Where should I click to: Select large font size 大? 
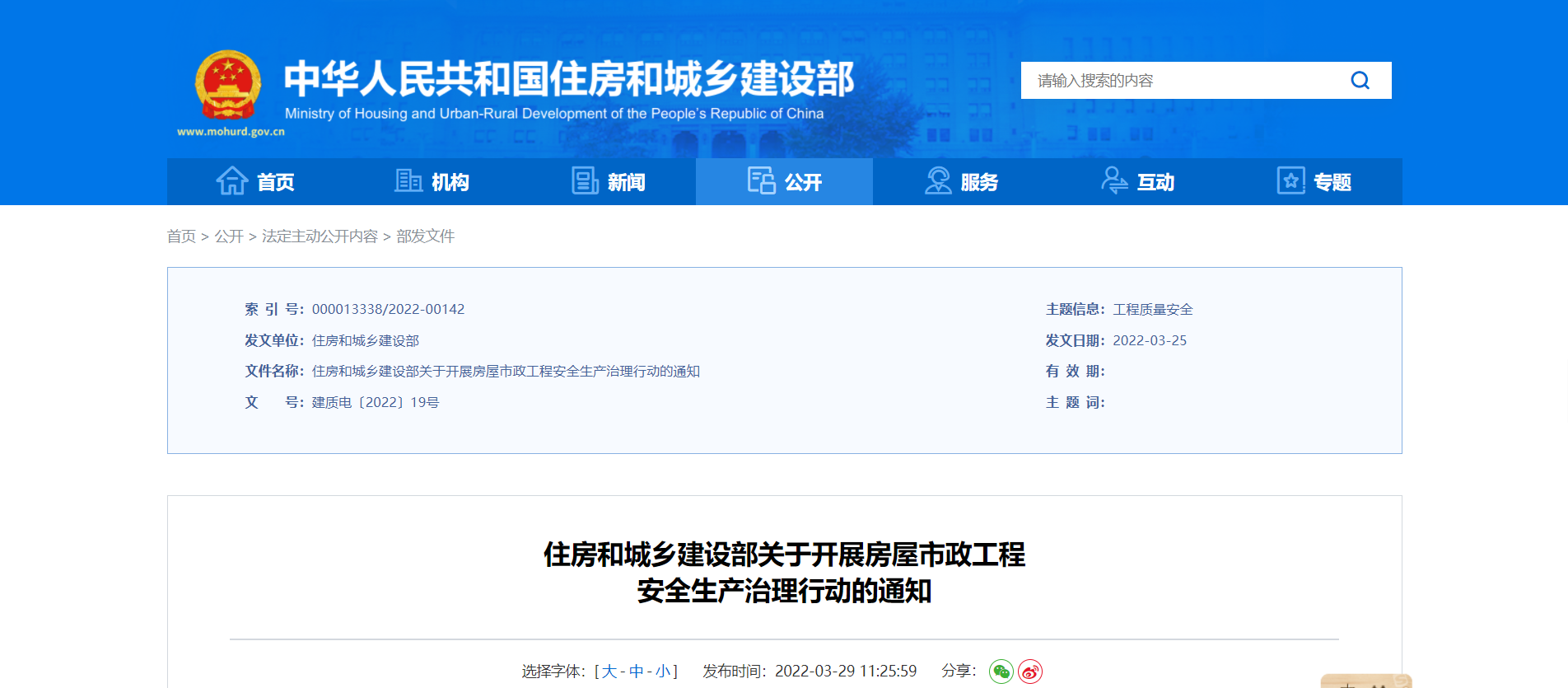(x=609, y=672)
